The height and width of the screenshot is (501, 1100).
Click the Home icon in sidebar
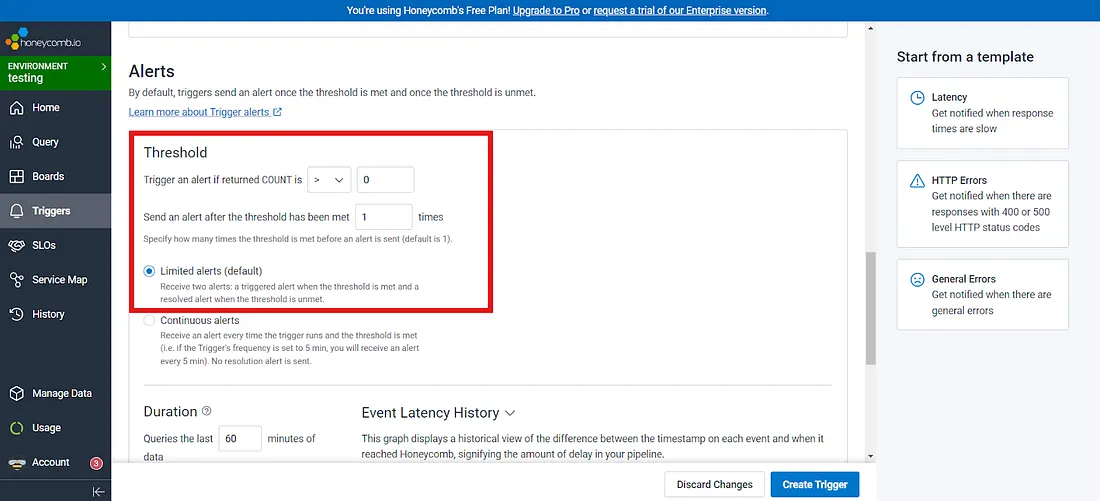point(16,108)
